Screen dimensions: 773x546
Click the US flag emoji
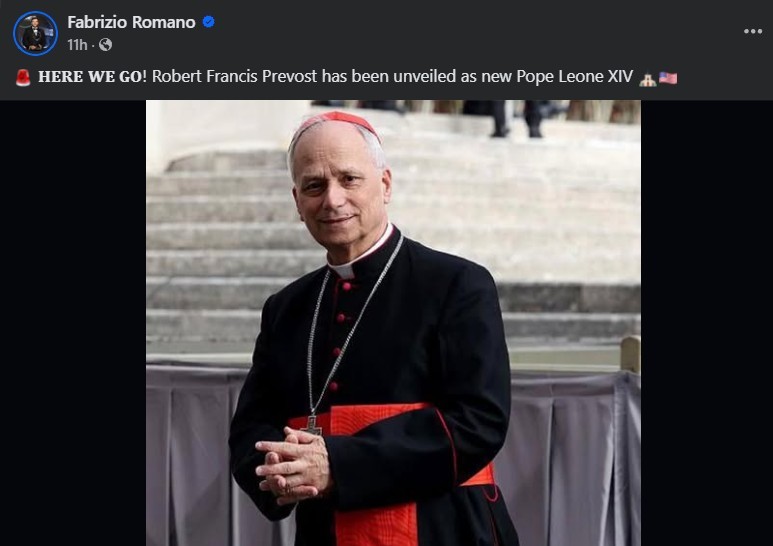point(668,78)
